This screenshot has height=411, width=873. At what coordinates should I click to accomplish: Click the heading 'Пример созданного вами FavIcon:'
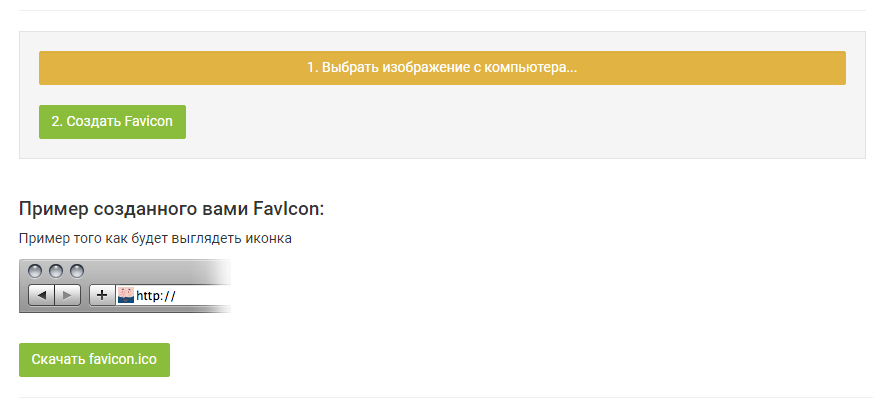pyautogui.click(x=171, y=209)
